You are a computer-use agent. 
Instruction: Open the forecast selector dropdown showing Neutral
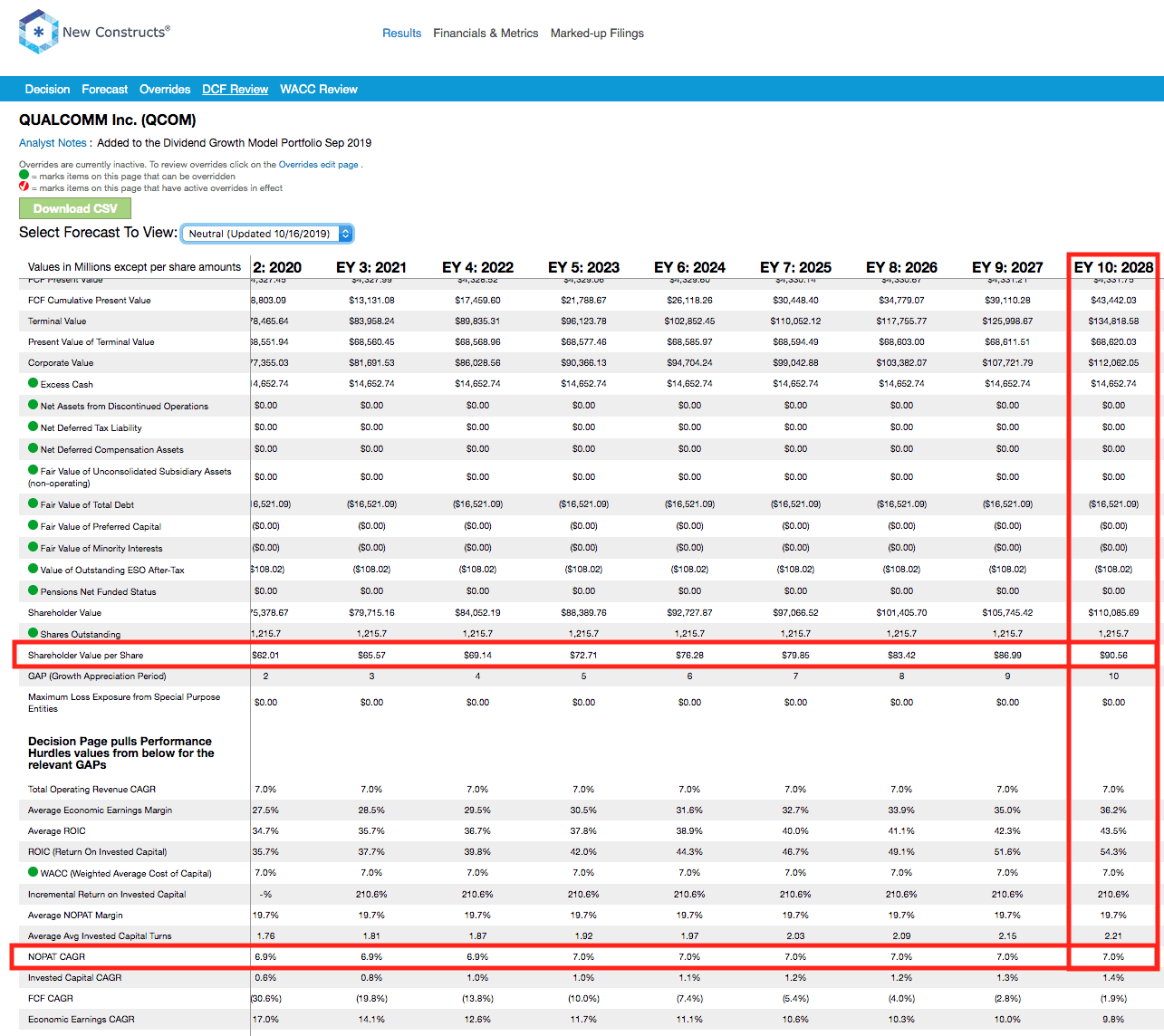(267, 234)
